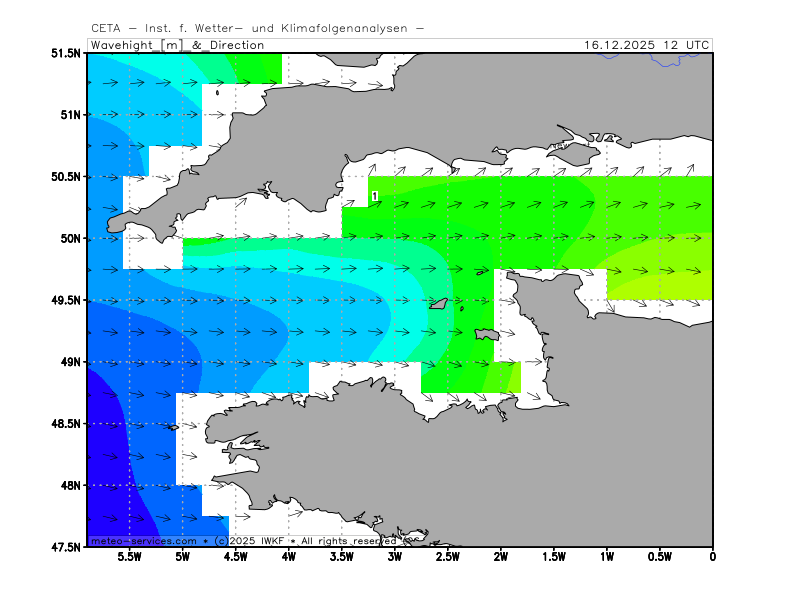Click the 51.5N latitude axis label

(65, 53)
